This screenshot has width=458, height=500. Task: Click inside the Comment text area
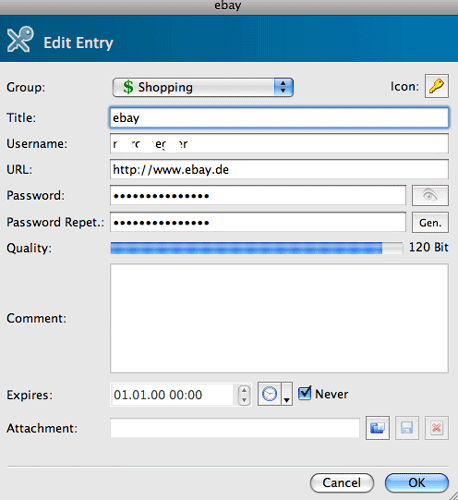coord(279,318)
